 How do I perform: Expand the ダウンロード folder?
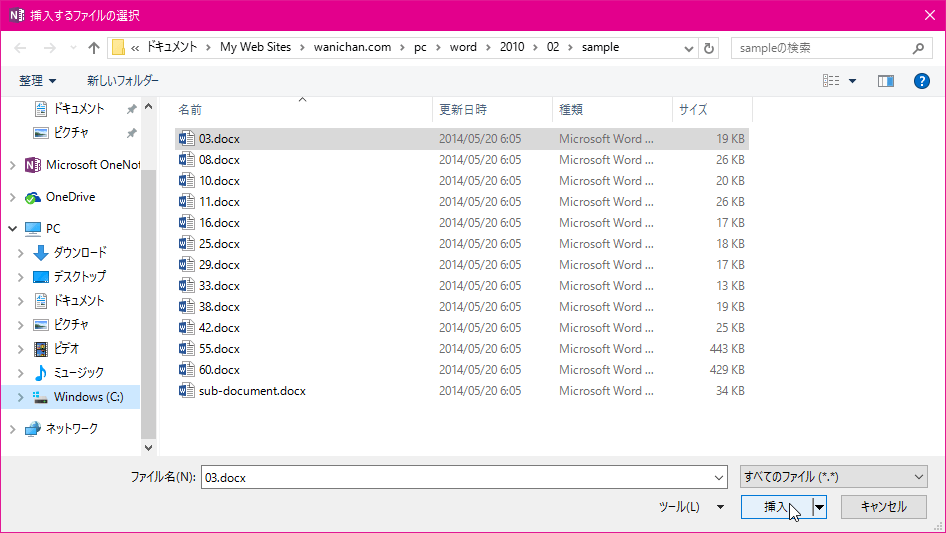21,253
